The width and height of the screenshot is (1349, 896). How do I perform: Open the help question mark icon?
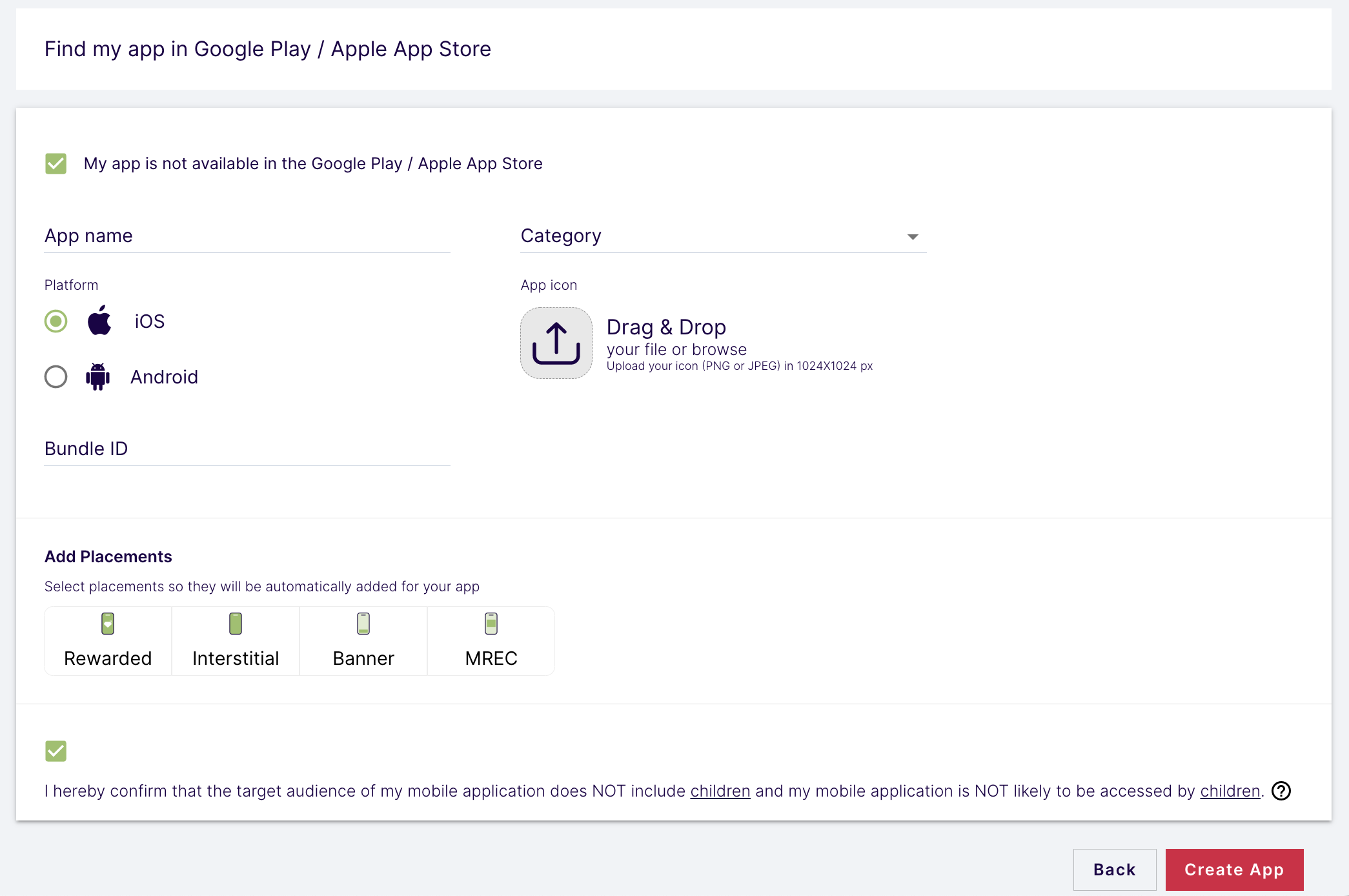(1281, 791)
